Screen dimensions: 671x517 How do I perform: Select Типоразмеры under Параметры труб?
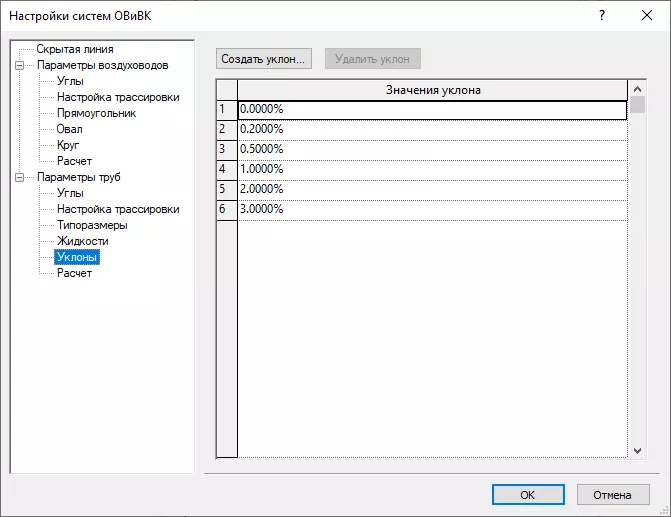pos(92,225)
